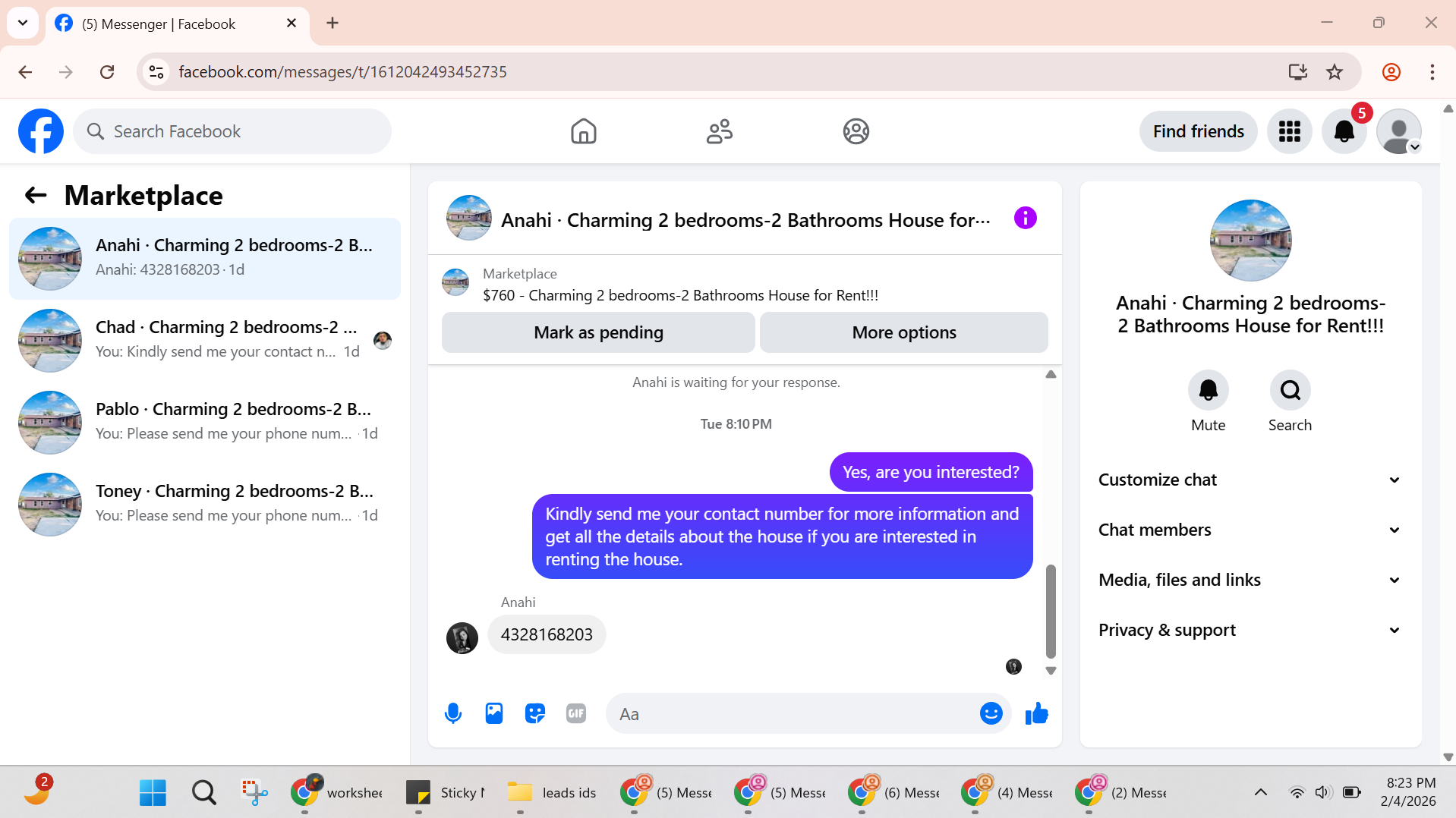Viewport: 1456px width, 818px height.
Task: Go back from Marketplace with the arrow
Action: click(x=36, y=195)
